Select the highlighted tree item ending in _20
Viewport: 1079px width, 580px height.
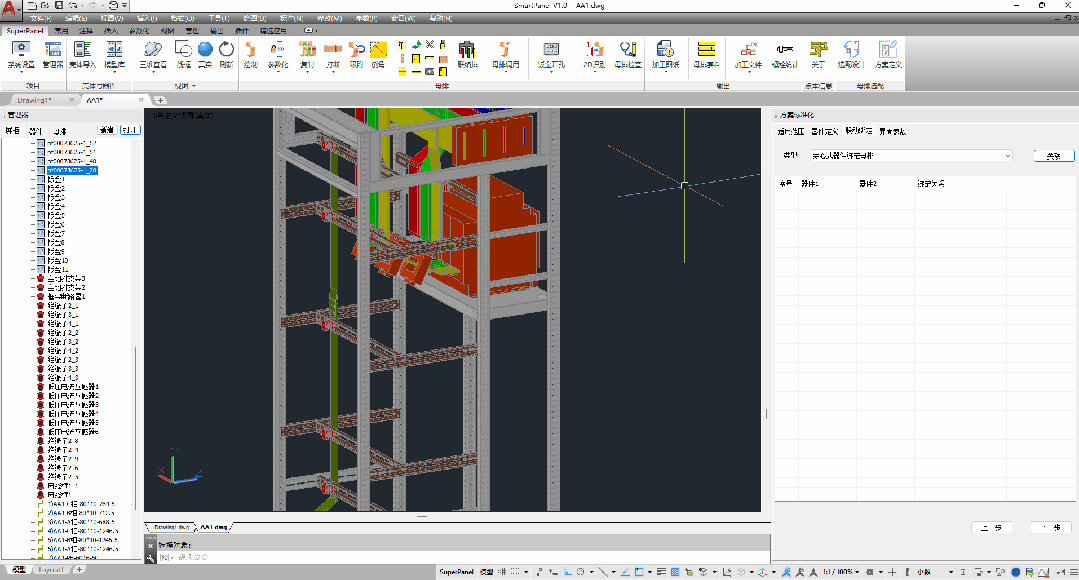pos(72,170)
